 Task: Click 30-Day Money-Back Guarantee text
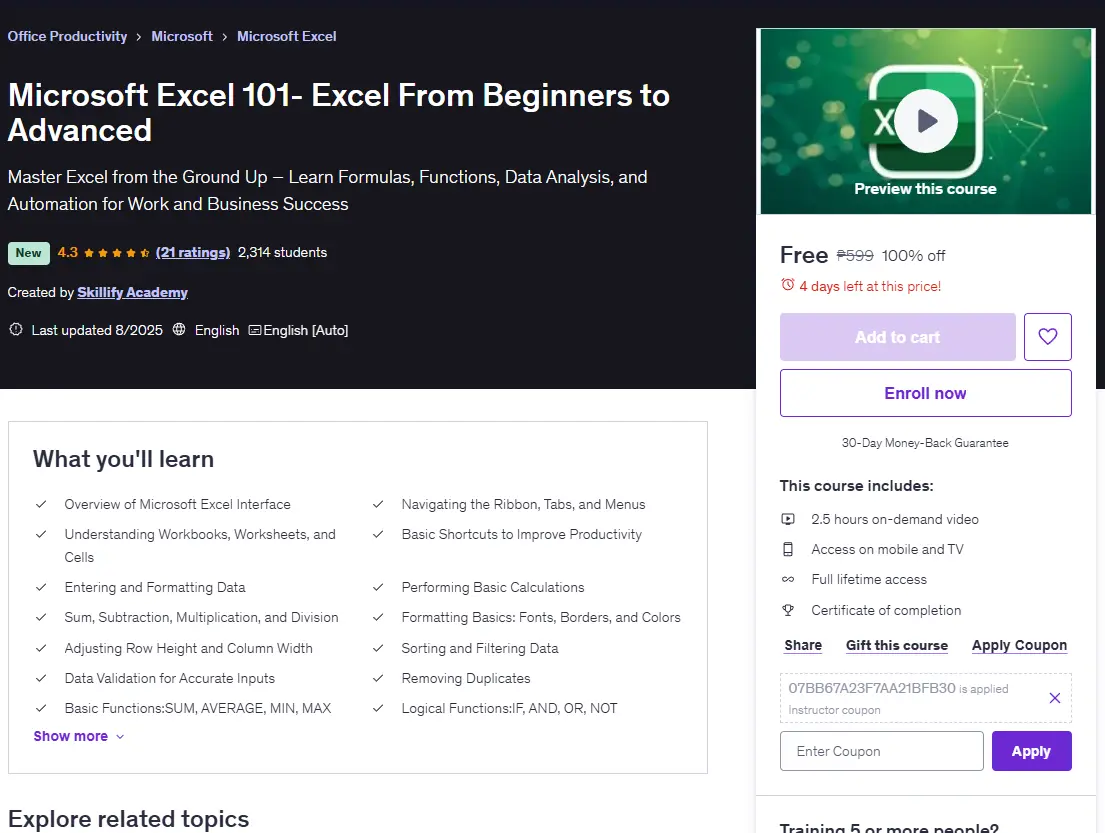tap(925, 443)
